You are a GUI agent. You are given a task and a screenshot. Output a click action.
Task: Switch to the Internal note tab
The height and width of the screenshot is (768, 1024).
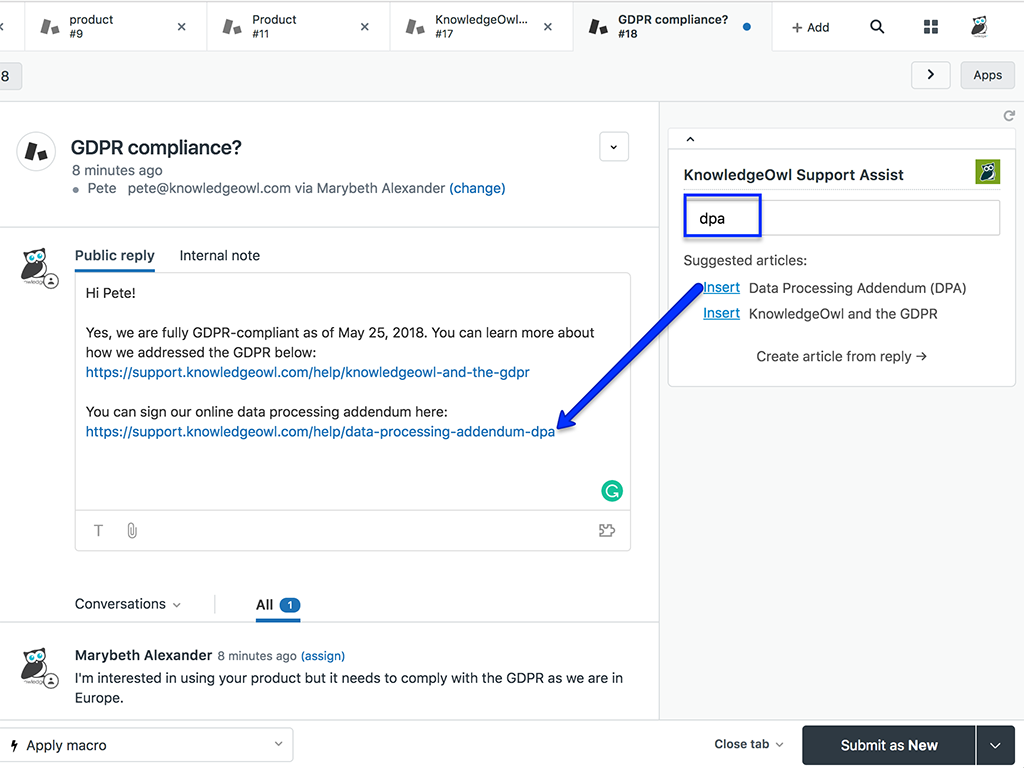(x=219, y=256)
